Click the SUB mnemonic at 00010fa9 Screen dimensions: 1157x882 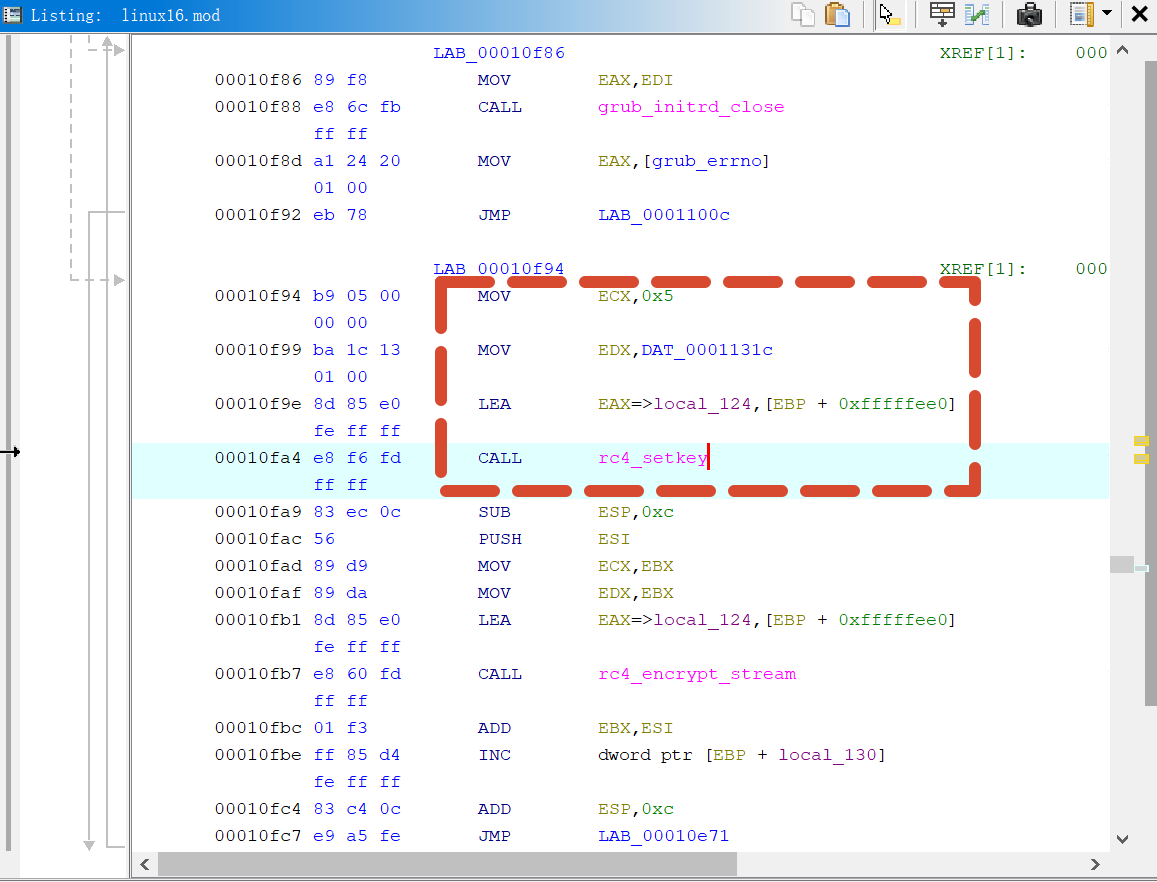494,511
